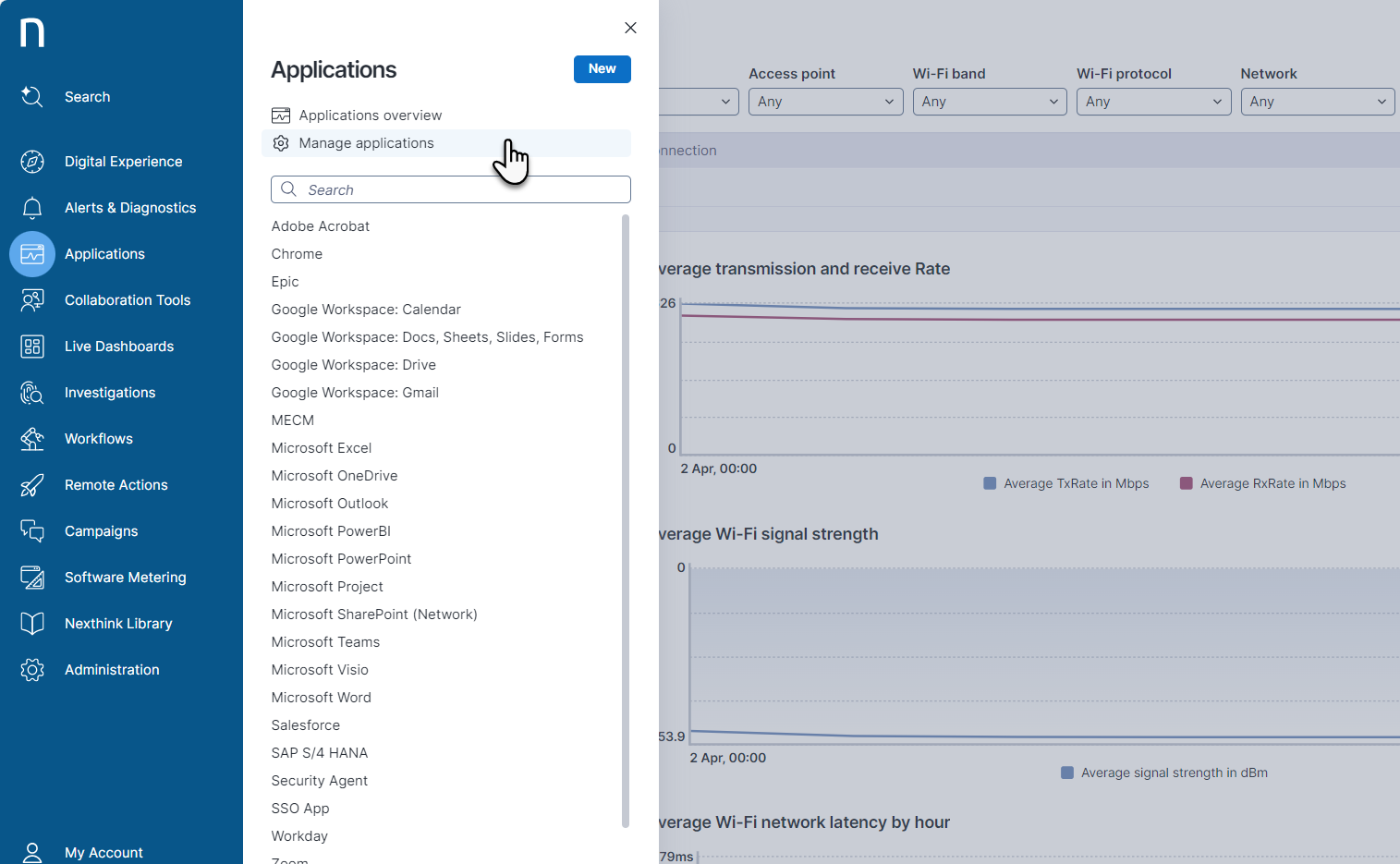This screenshot has height=864, width=1400.
Task: Select Chrome in the application list
Action: tap(297, 254)
